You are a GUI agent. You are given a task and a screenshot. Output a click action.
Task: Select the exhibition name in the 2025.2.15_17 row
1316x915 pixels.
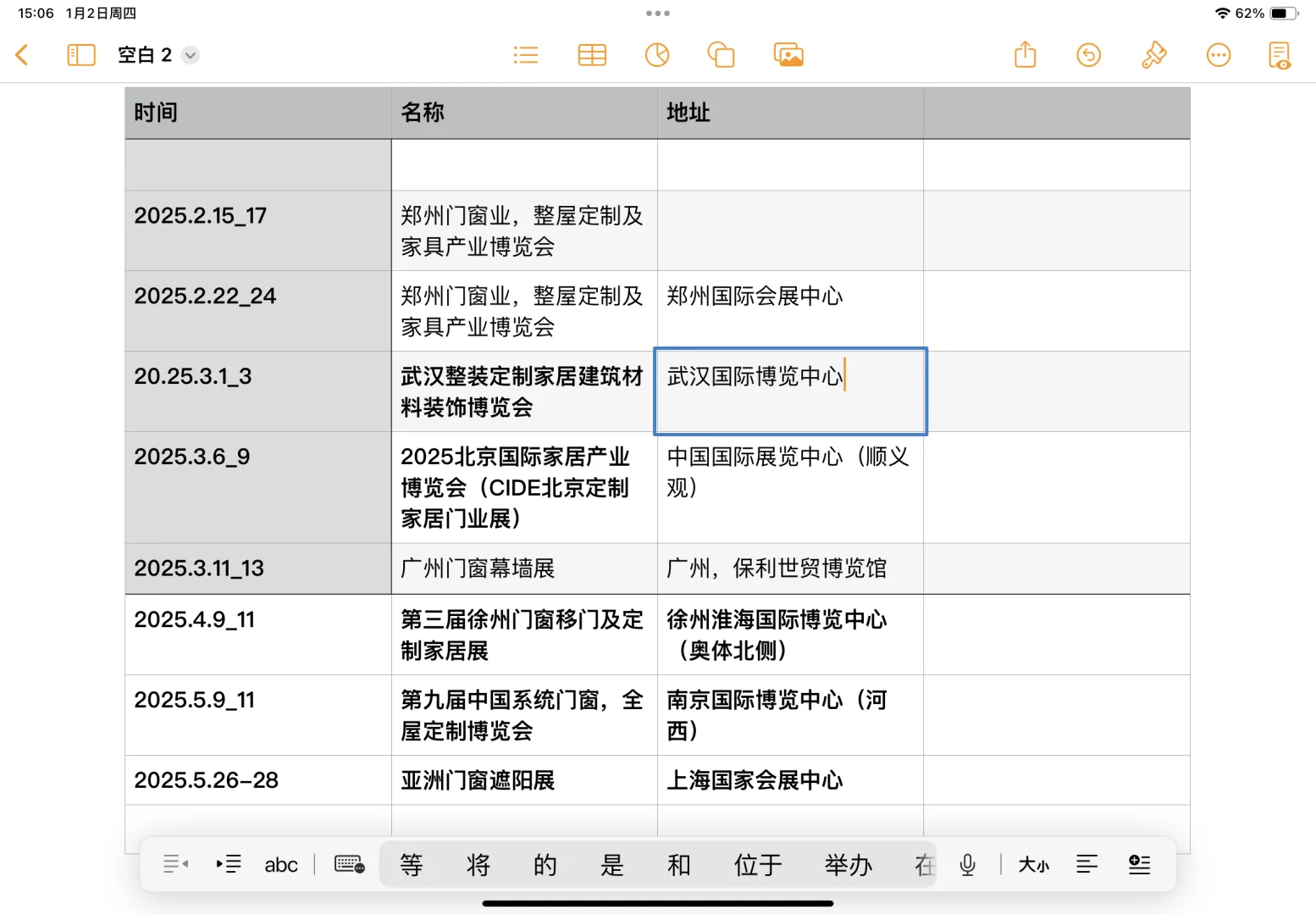[524, 230]
